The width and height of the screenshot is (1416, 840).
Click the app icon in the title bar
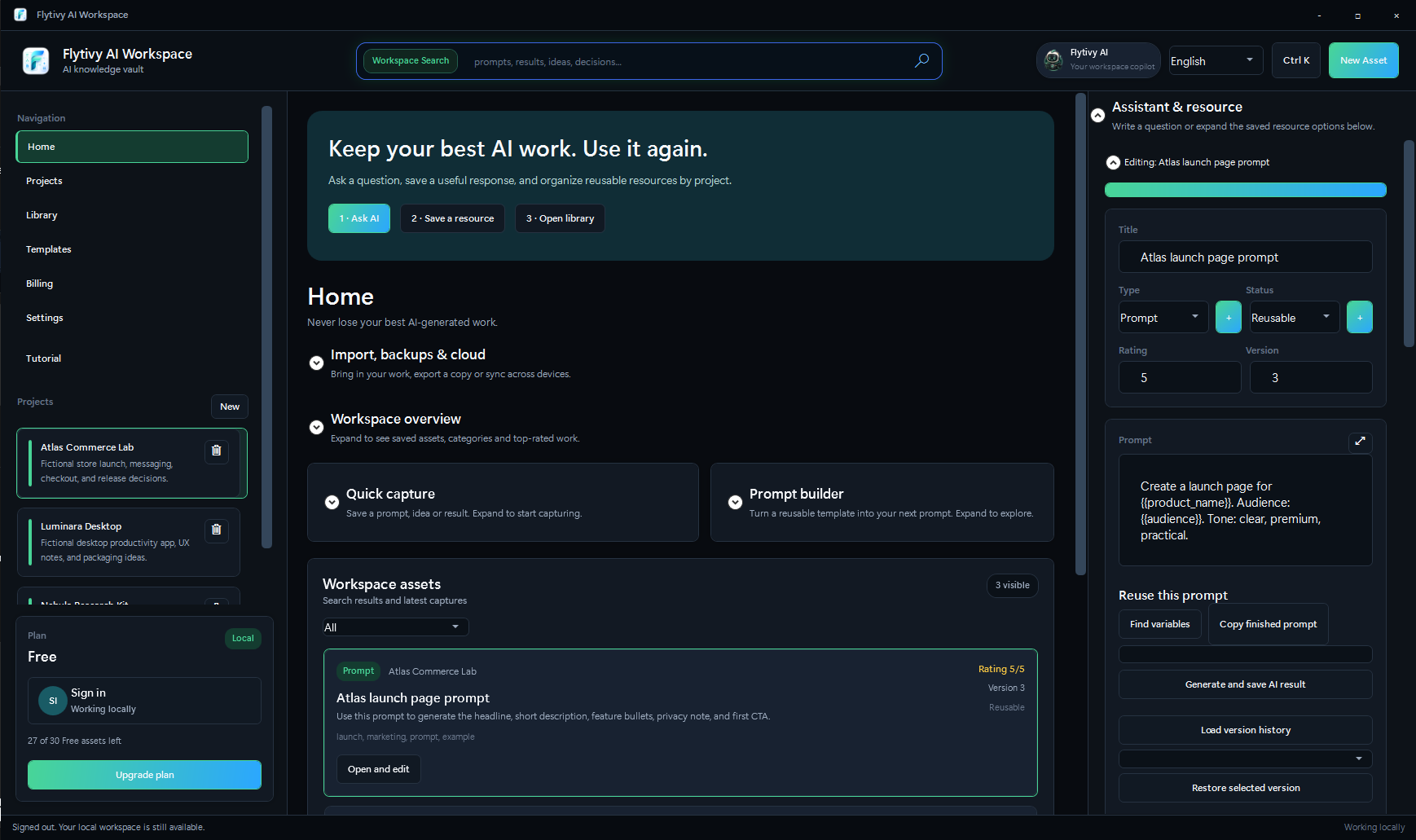[20, 15]
